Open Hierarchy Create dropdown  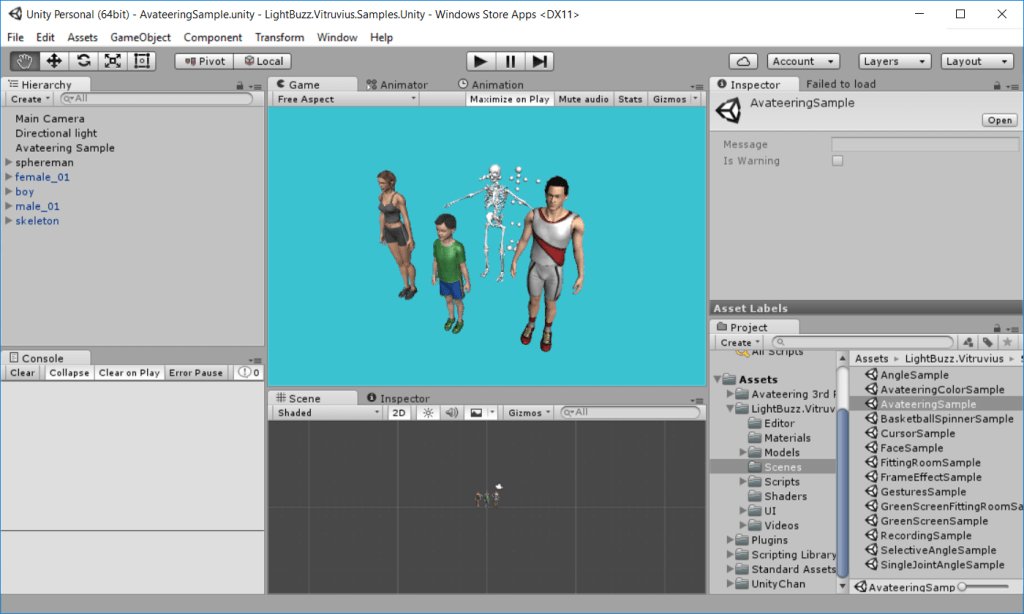click(30, 99)
